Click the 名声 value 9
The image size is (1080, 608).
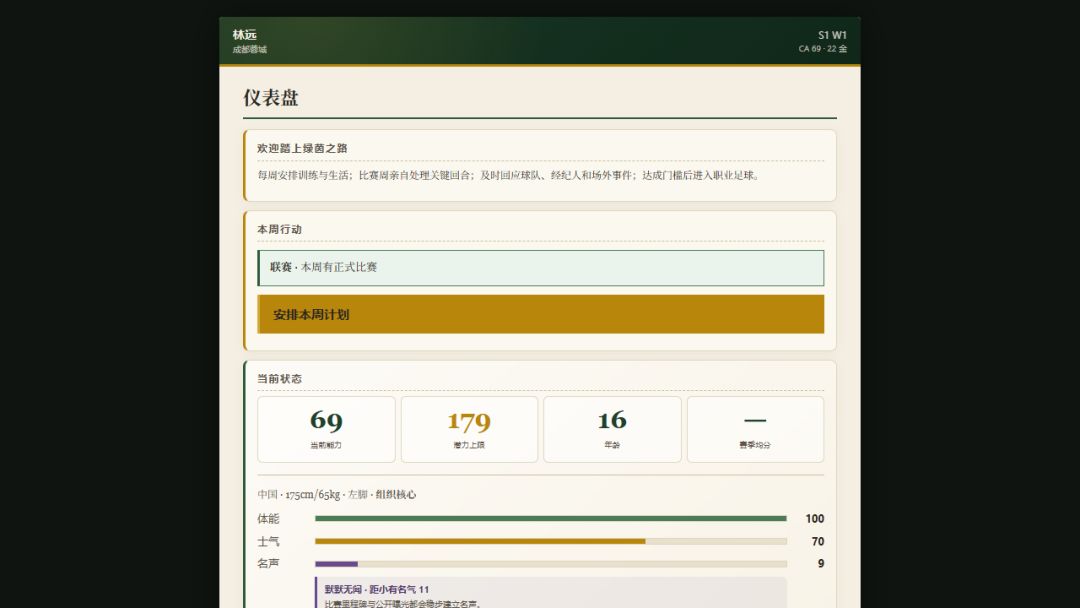(x=821, y=563)
